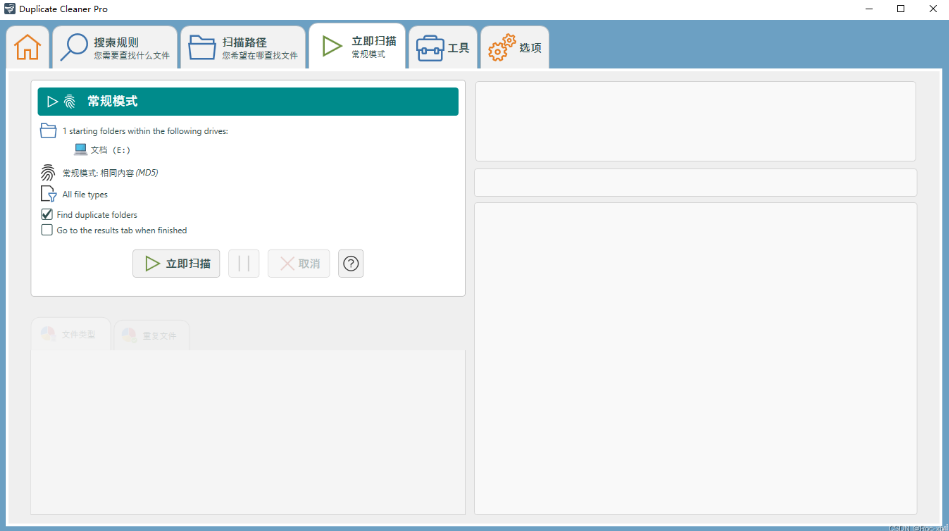The height and width of the screenshot is (531, 949).
Task: Click the magnifier icon for 搜索规则
Action: coord(72,47)
